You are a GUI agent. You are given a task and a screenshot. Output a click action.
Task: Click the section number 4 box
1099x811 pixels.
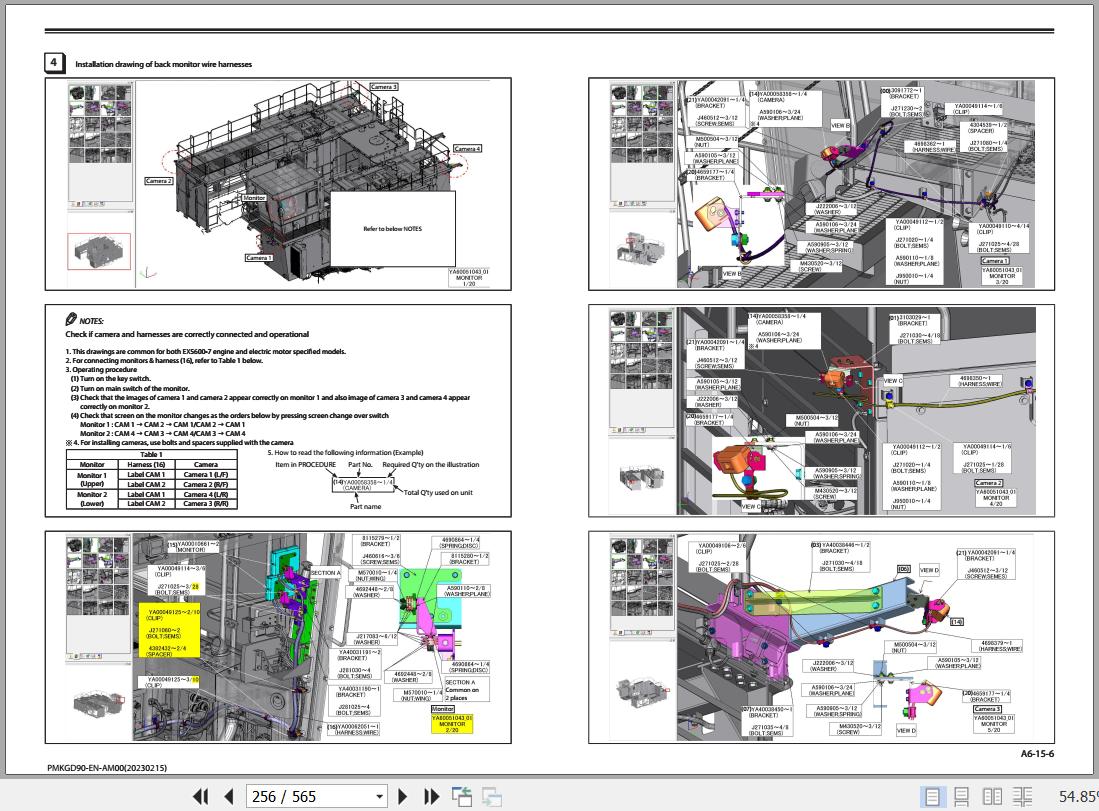tap(55, 62)
